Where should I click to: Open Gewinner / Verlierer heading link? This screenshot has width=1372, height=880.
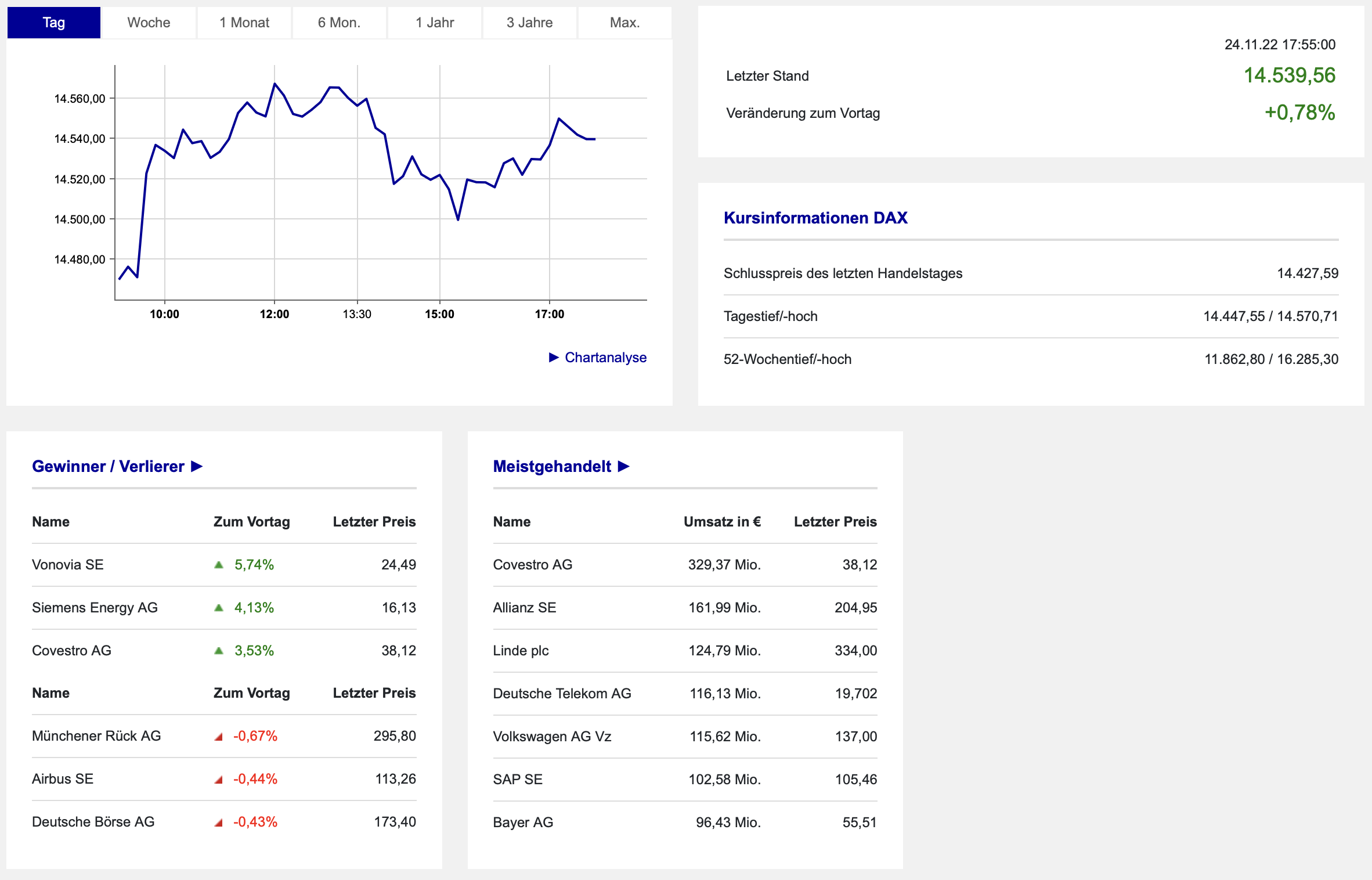tap(108, 466)
